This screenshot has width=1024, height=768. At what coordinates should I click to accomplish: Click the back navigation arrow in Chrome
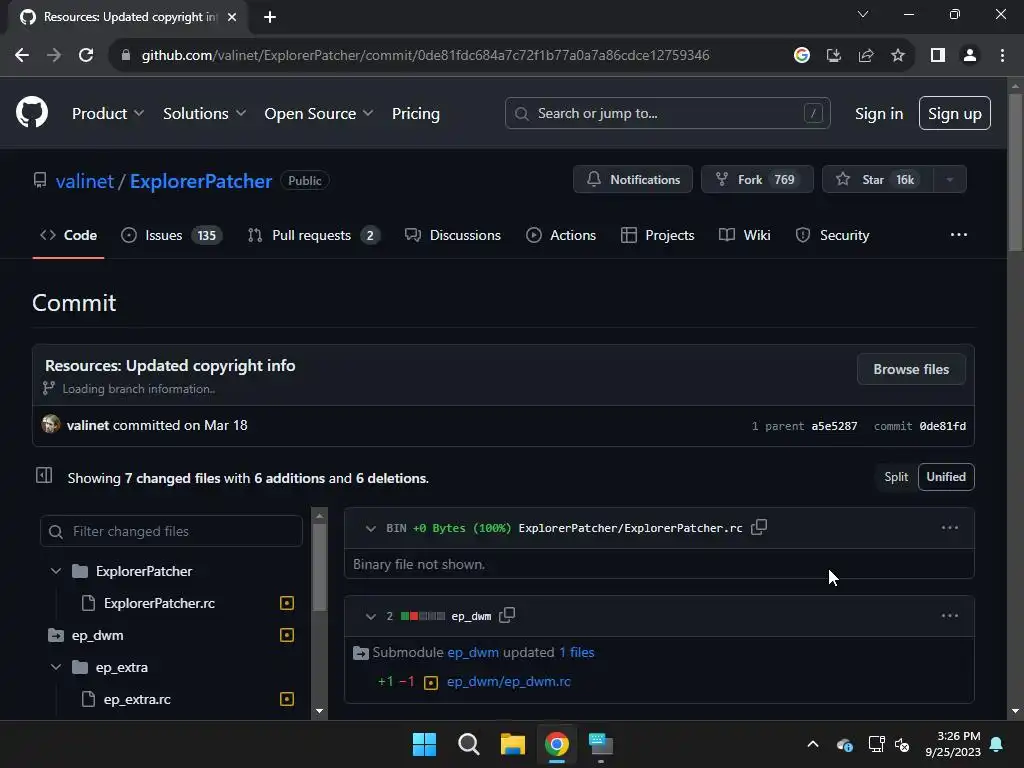tap(22, 56)
